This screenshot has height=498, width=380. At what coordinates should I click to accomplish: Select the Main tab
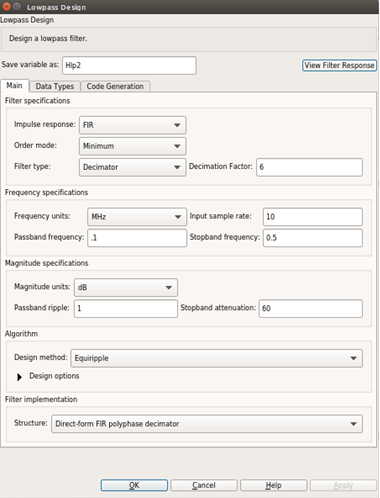pyautogui.click(x=14, y=86)
